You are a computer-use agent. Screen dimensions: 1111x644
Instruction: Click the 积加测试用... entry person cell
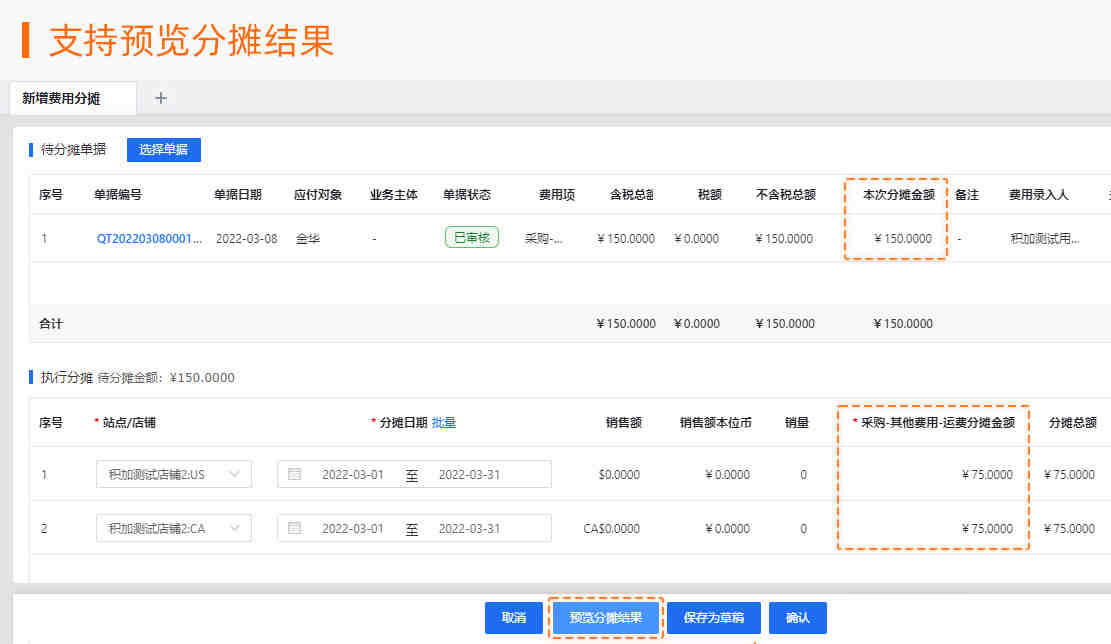[x=1044, y=239]
